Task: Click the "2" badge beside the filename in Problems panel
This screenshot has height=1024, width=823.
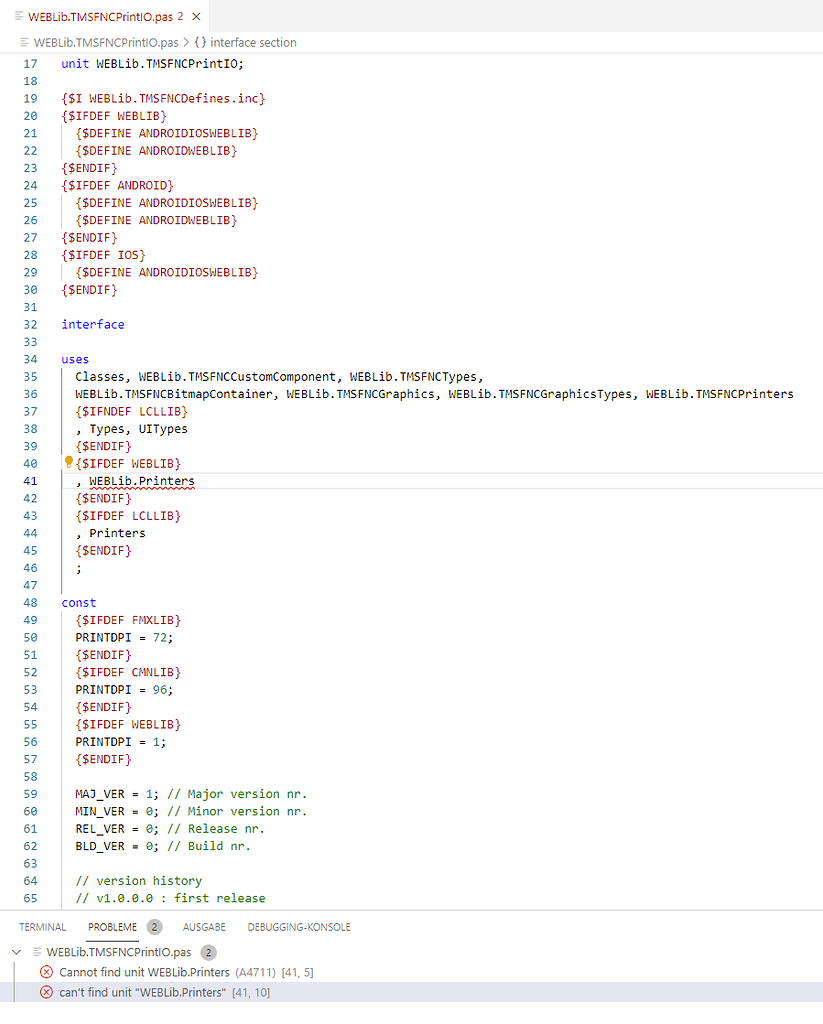Action: tap(208, 952)
